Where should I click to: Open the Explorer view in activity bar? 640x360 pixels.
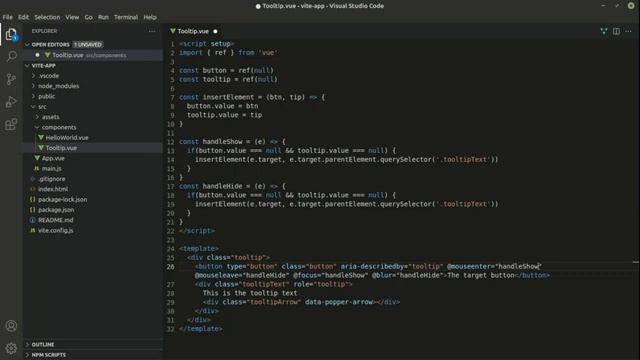click(x=11, y=34)
